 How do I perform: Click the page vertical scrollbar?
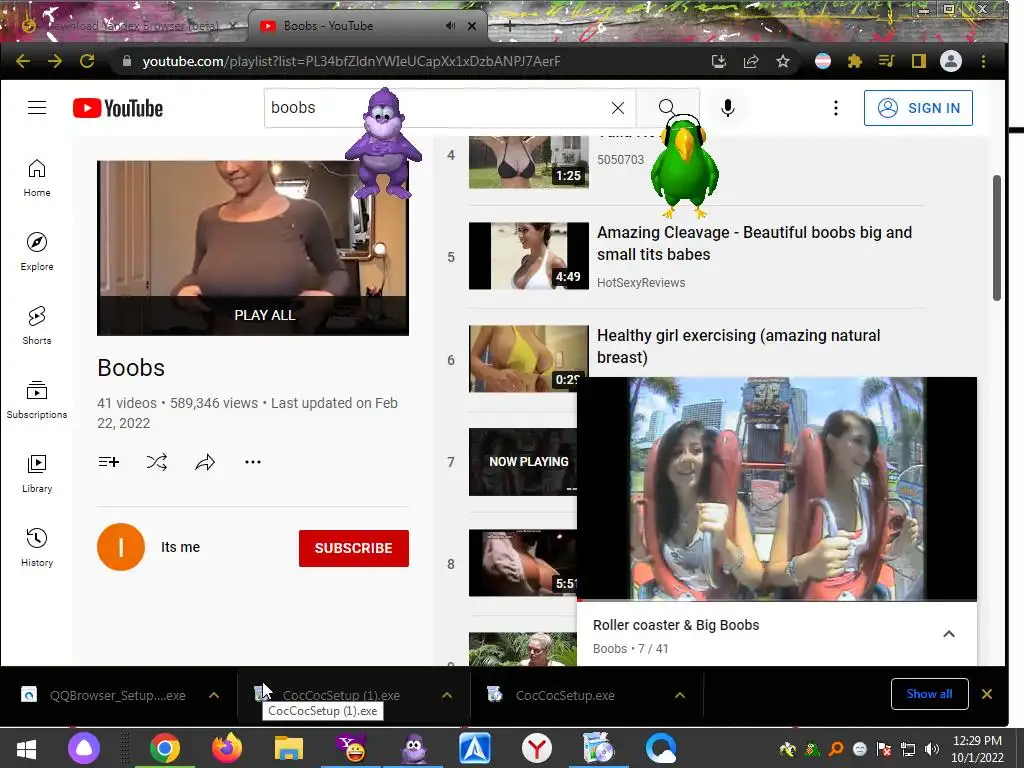pos(997,238)
